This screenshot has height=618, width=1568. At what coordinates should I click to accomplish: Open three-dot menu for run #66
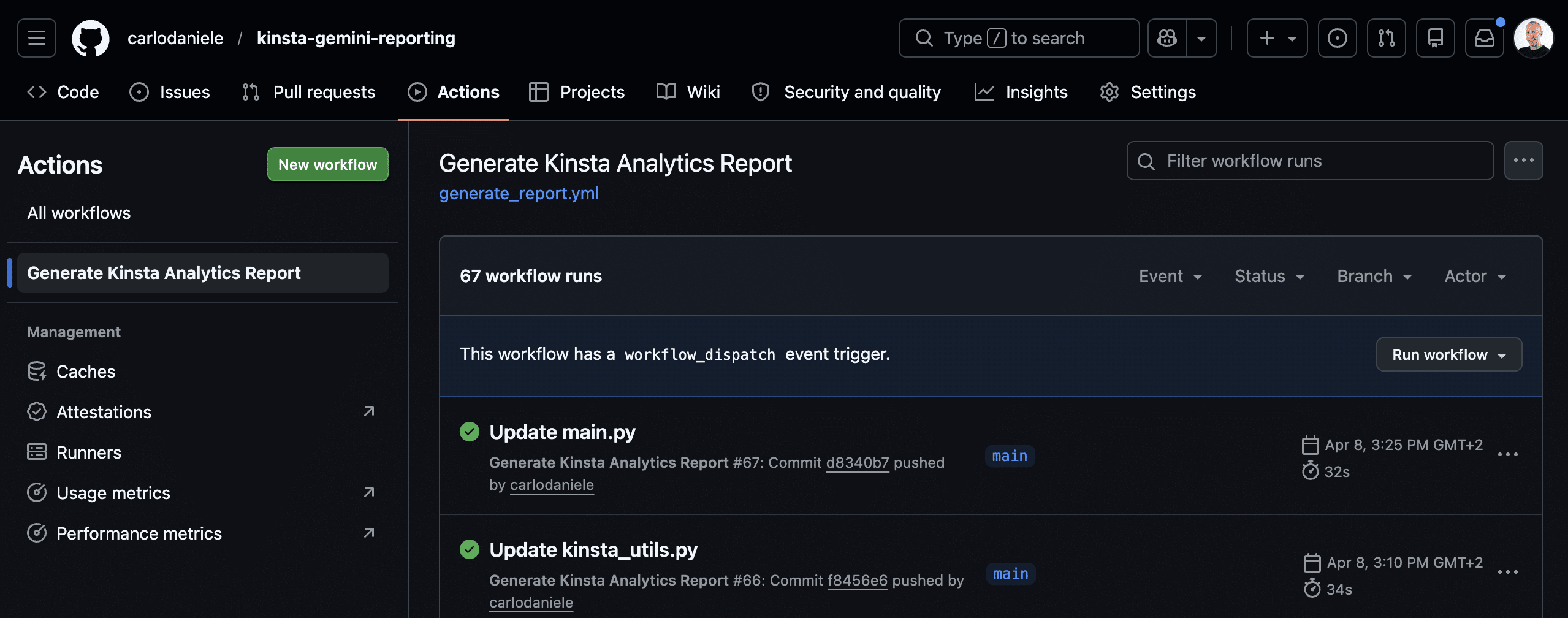coord(1508,572)
